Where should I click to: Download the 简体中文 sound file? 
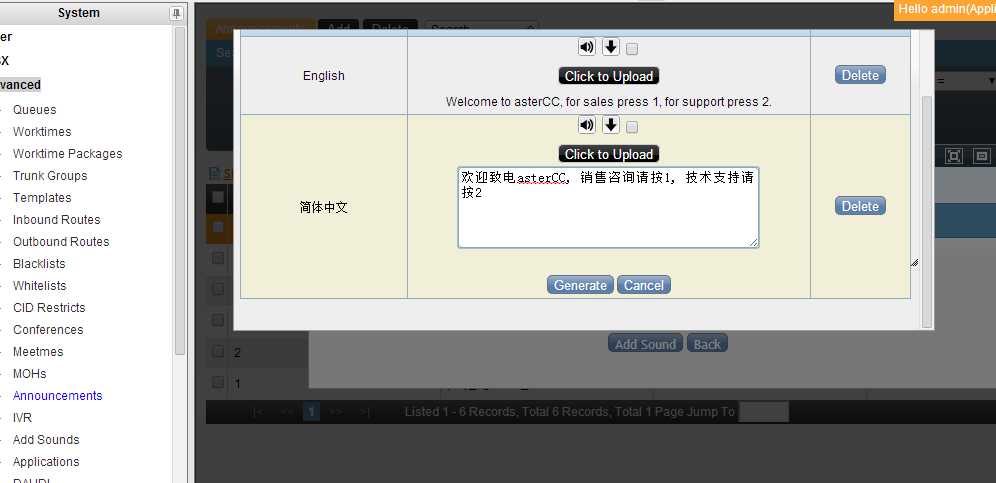tap(611, 125)
